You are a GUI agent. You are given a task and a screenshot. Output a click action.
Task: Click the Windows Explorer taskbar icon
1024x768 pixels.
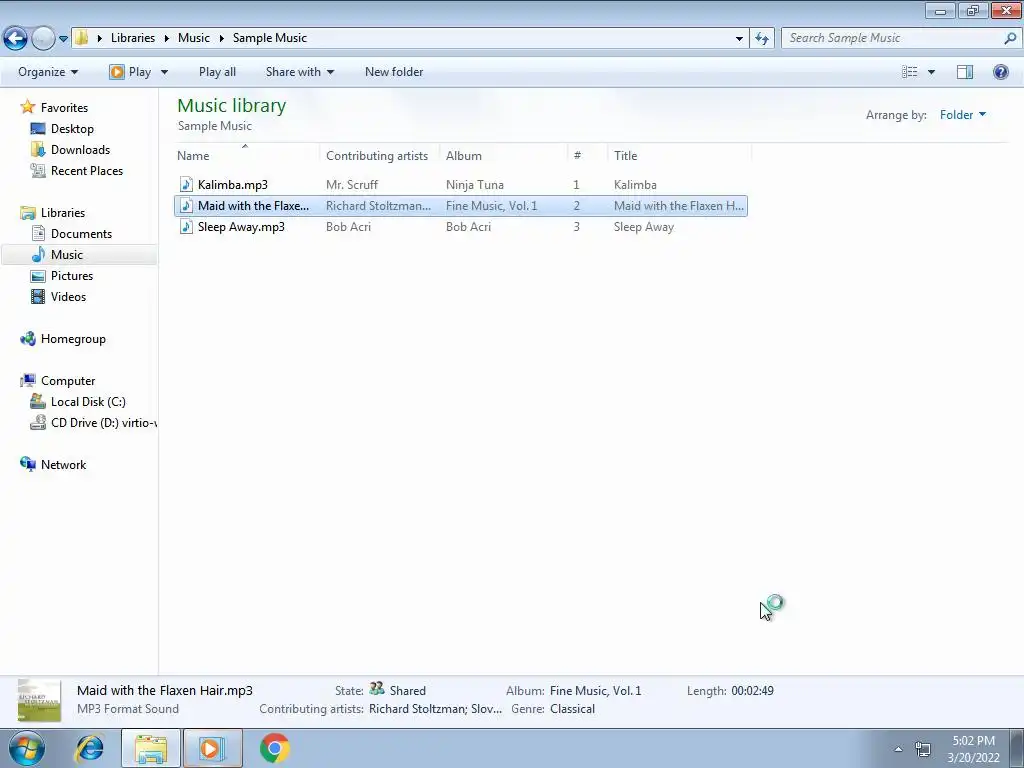151,748
